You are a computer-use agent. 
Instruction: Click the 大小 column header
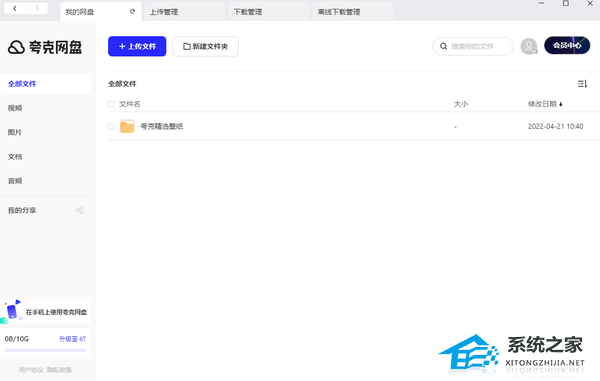[461, 104]
